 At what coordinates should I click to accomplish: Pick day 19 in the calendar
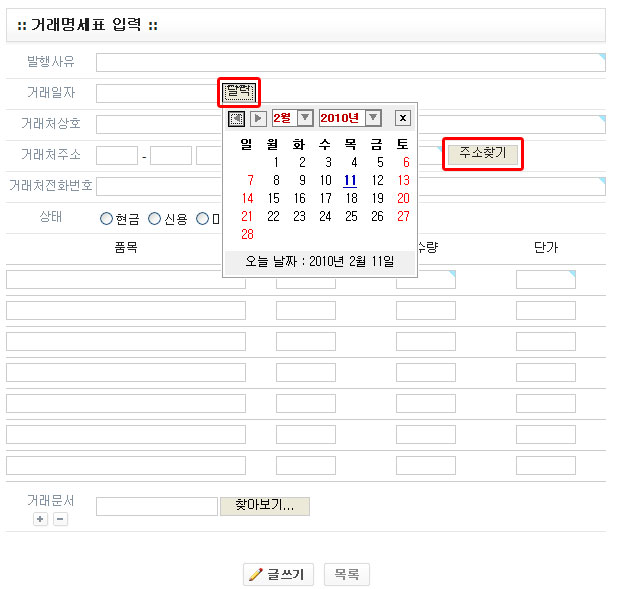pyautogui.click(x=377, y=198)
